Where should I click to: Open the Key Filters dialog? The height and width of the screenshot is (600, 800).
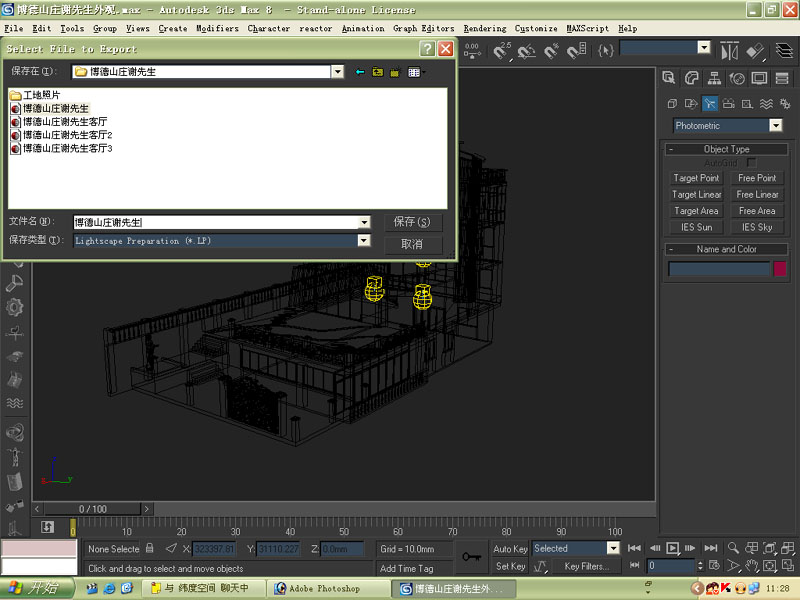click(587, 566)
